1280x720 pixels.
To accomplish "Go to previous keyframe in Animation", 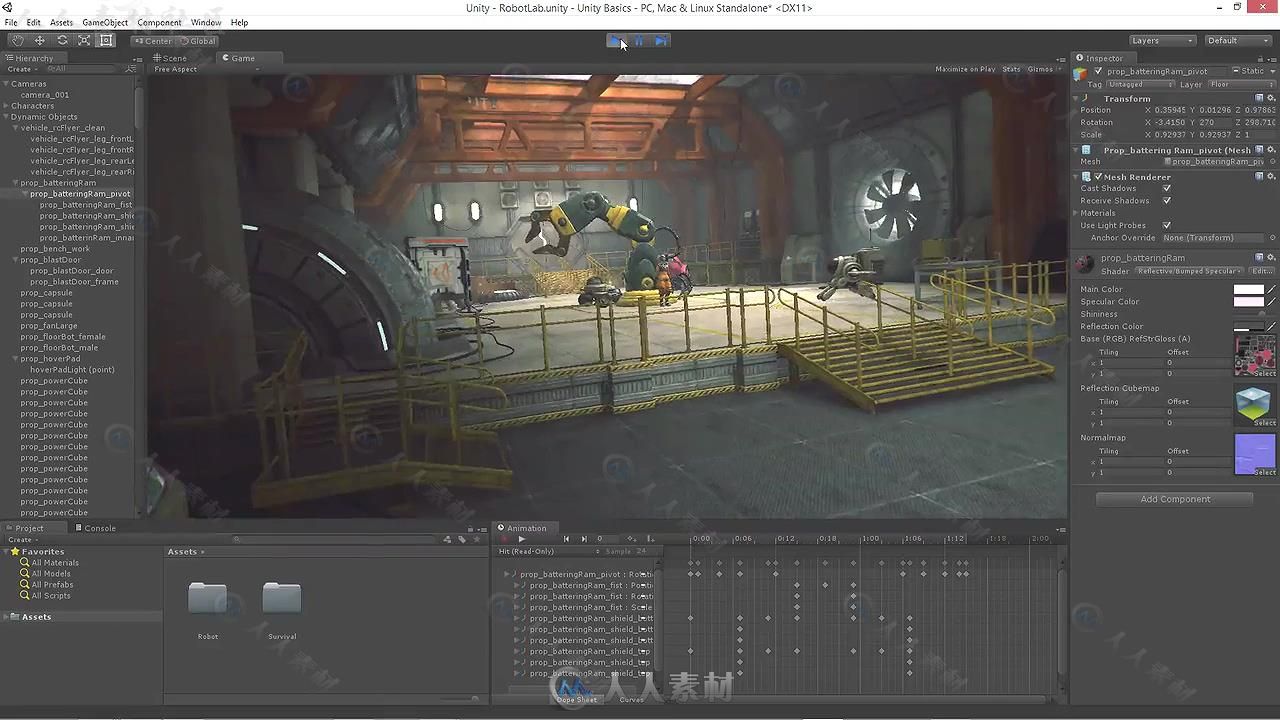I will coord(566,539).
